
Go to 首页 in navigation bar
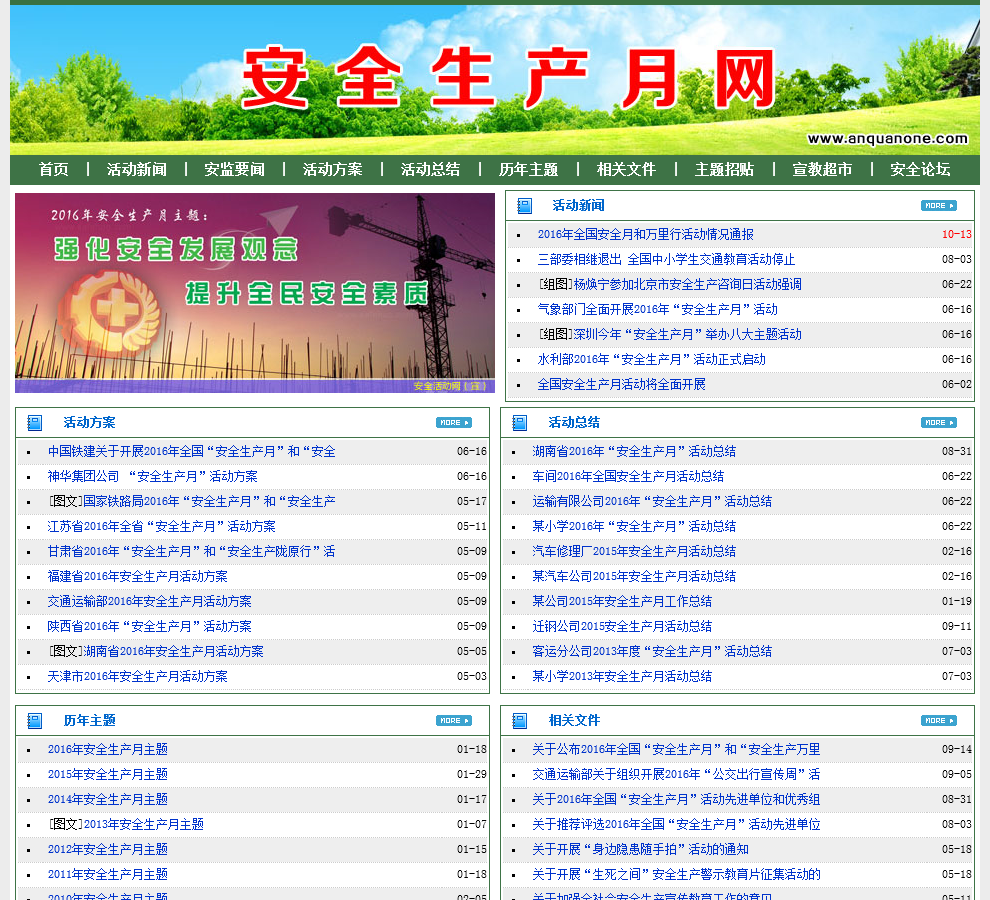point(54,169)
